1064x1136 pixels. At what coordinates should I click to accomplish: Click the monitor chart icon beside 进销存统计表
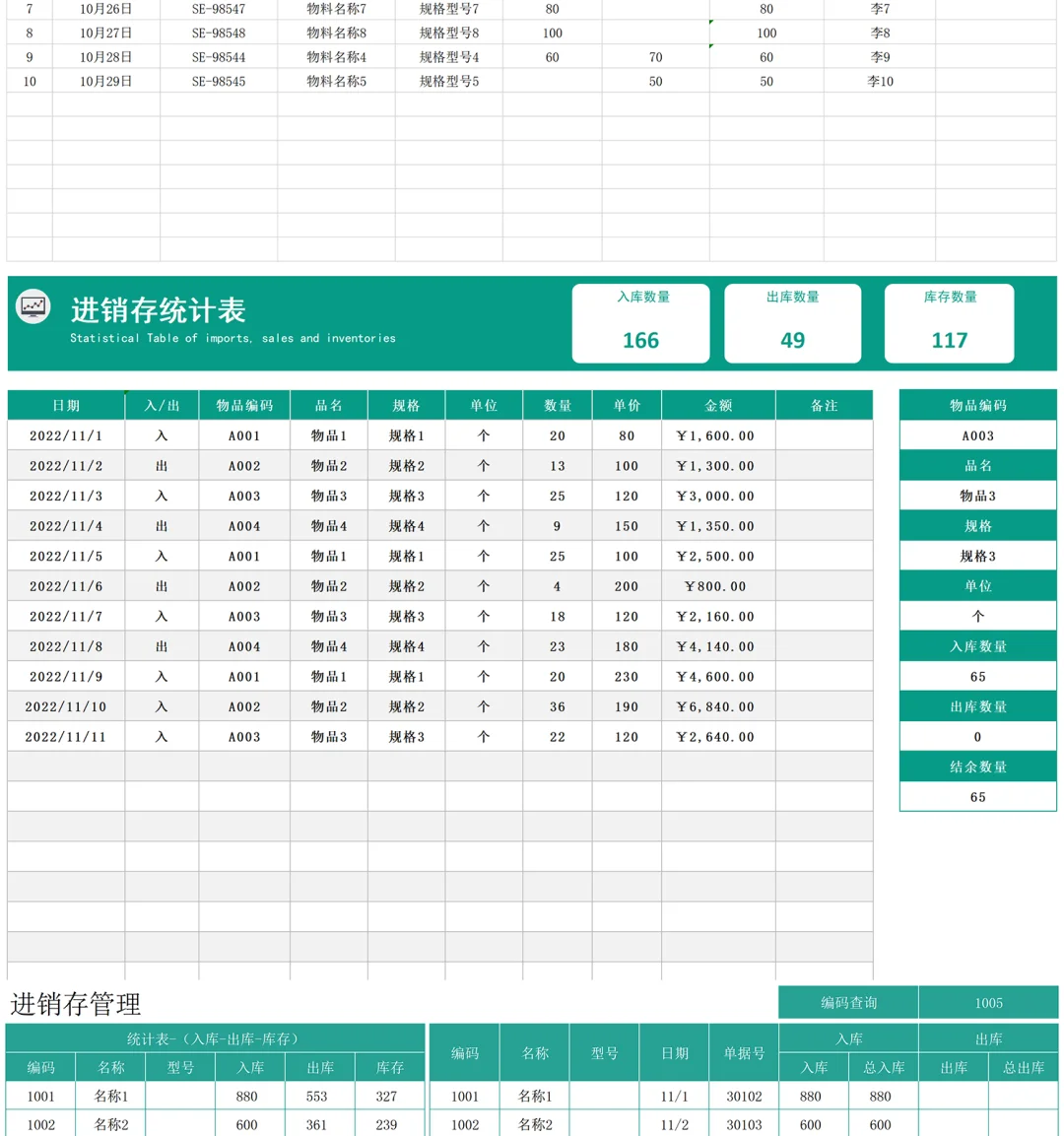(33, 306)
